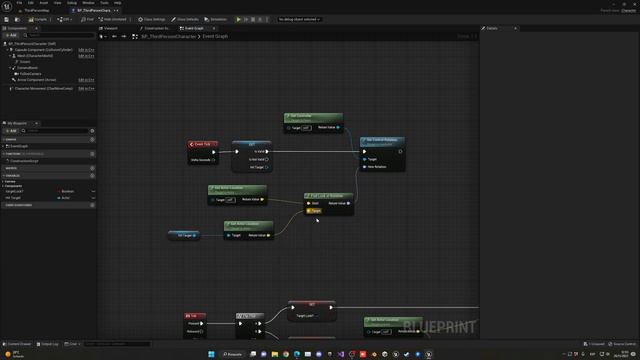Collapse the Capsule Component tree row
This screenshot has width=640, height=360.
click(7, 50)
